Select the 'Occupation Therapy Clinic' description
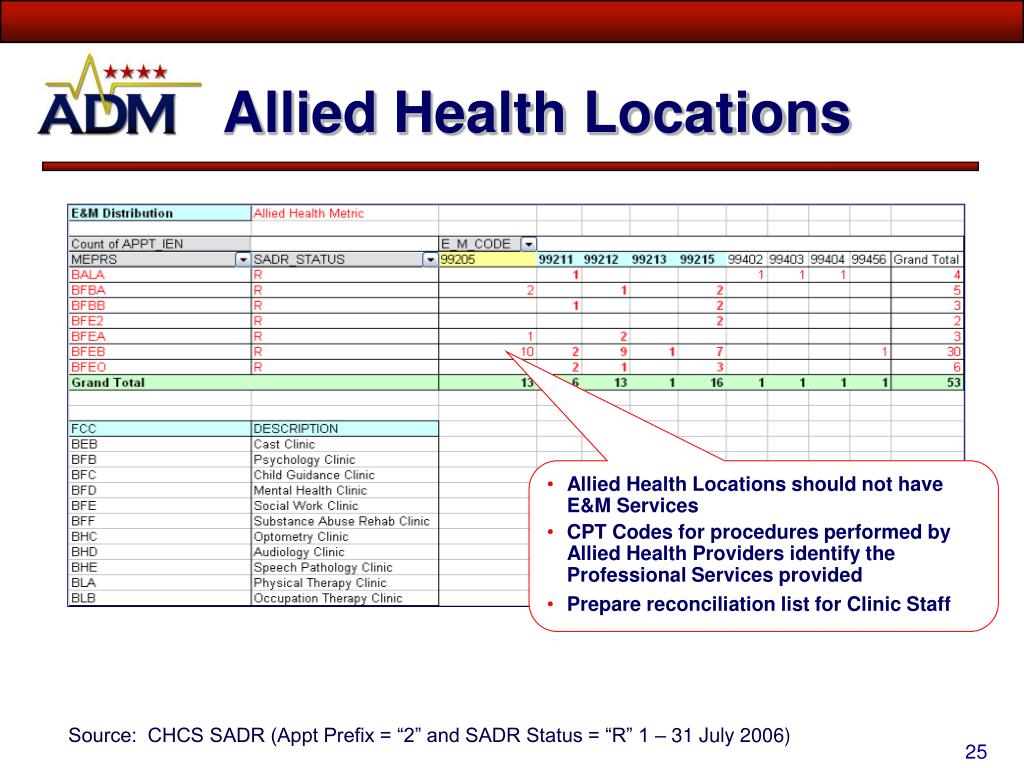The image size is (1024, 768). coord(344,598)
